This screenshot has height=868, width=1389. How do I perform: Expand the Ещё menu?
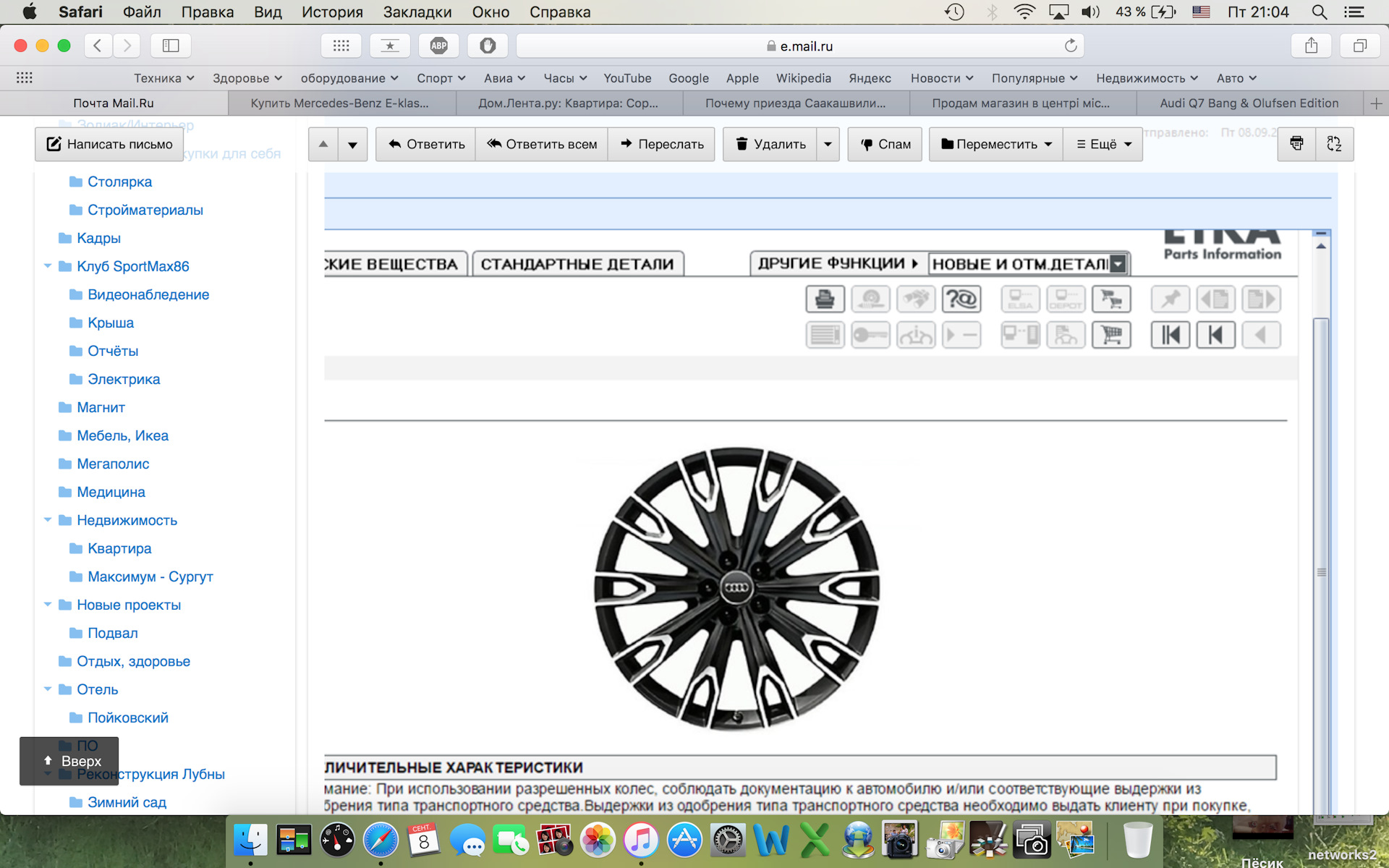pos(1103,144)
